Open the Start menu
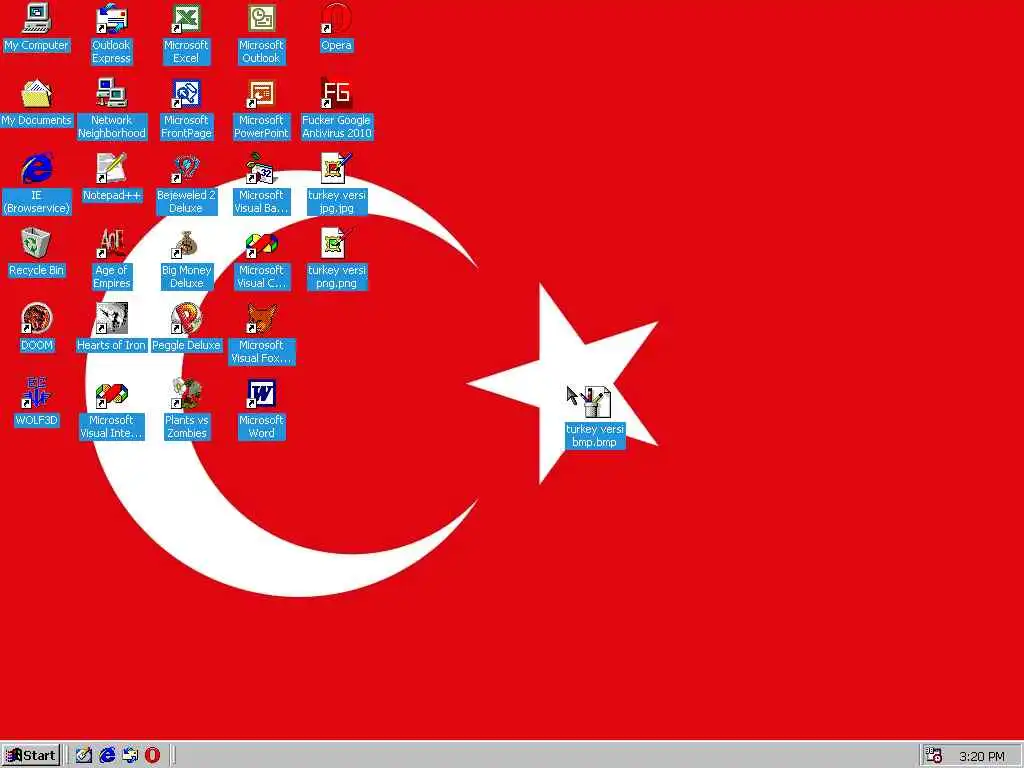Viewport: 1024px width, 768px height. (x=31, y=756)
